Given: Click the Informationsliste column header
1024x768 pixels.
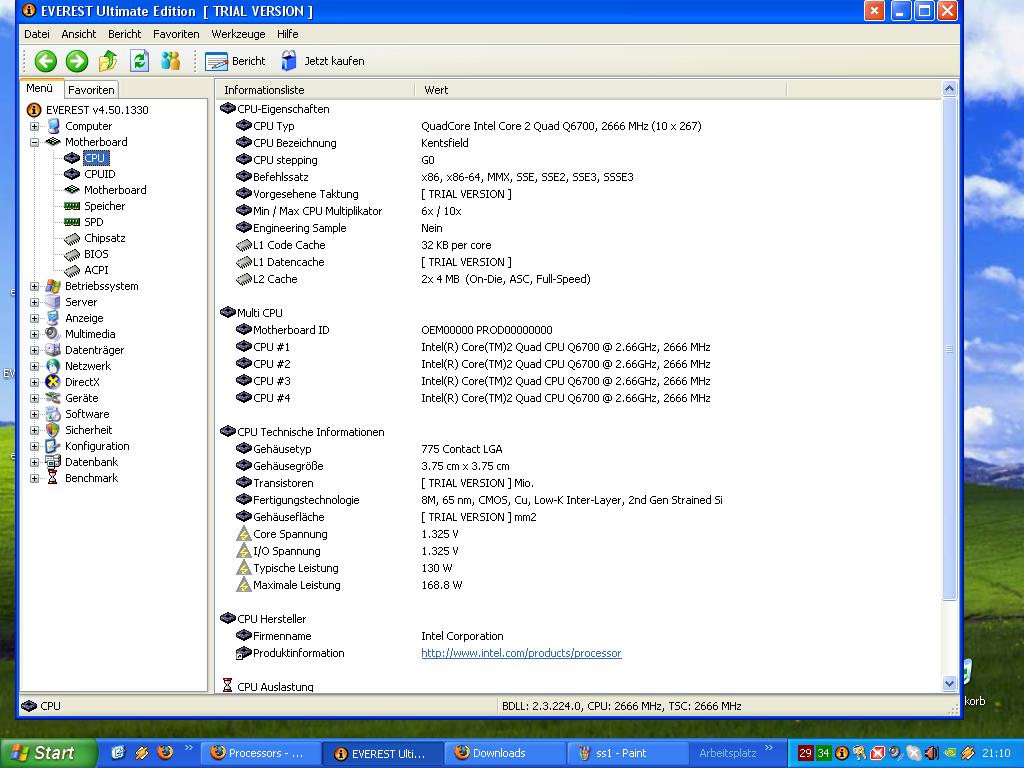Looking at the screenshot, I should point(315,90).
